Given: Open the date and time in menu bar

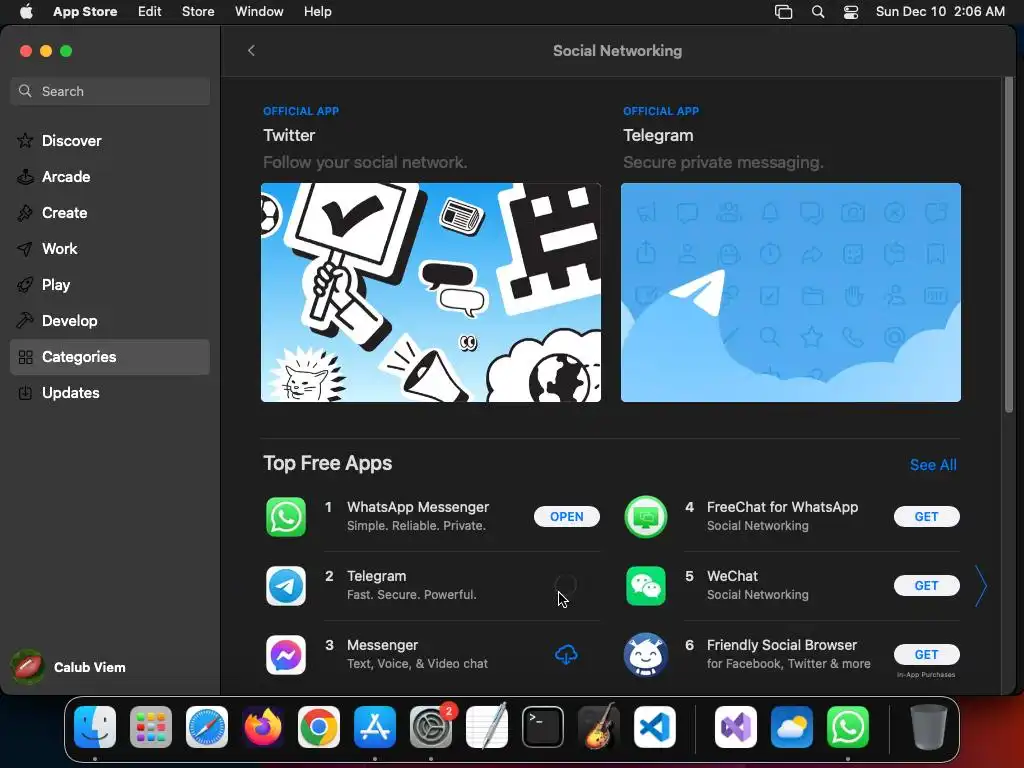Looking at the screenshot, I should [x=940, y=12].
